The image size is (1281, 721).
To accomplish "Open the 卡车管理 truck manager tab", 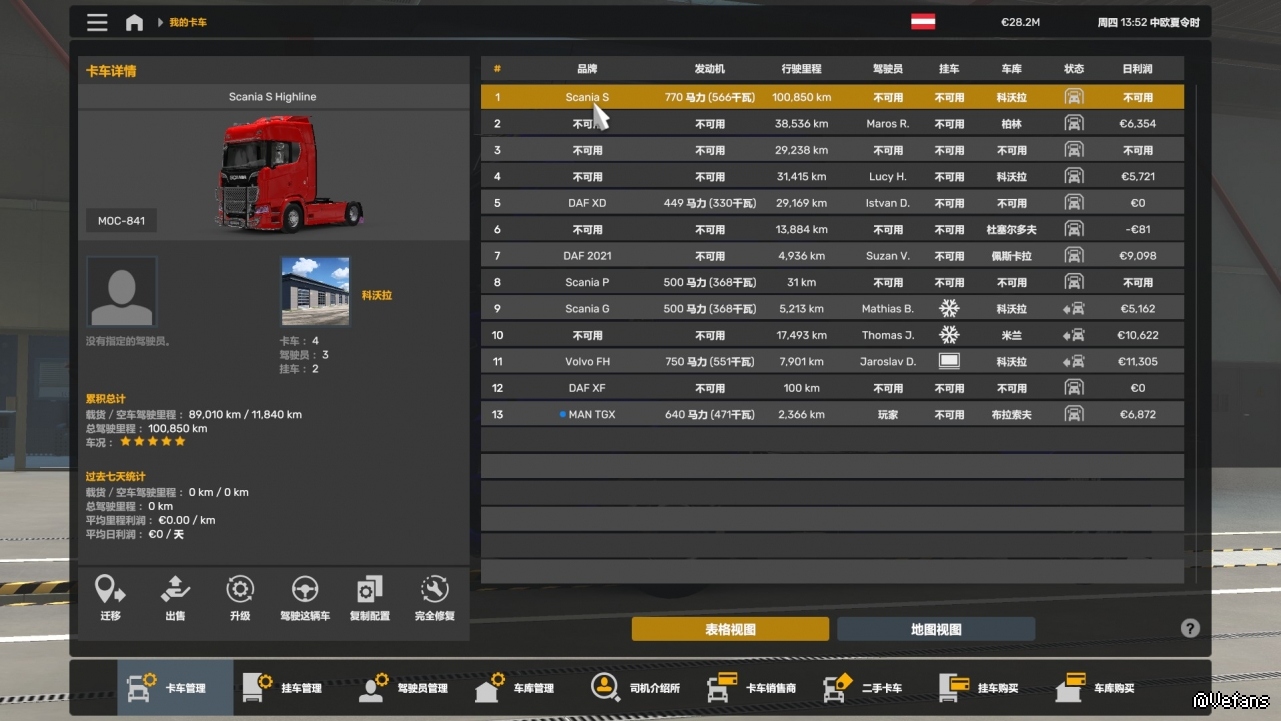I will point(175,687).
